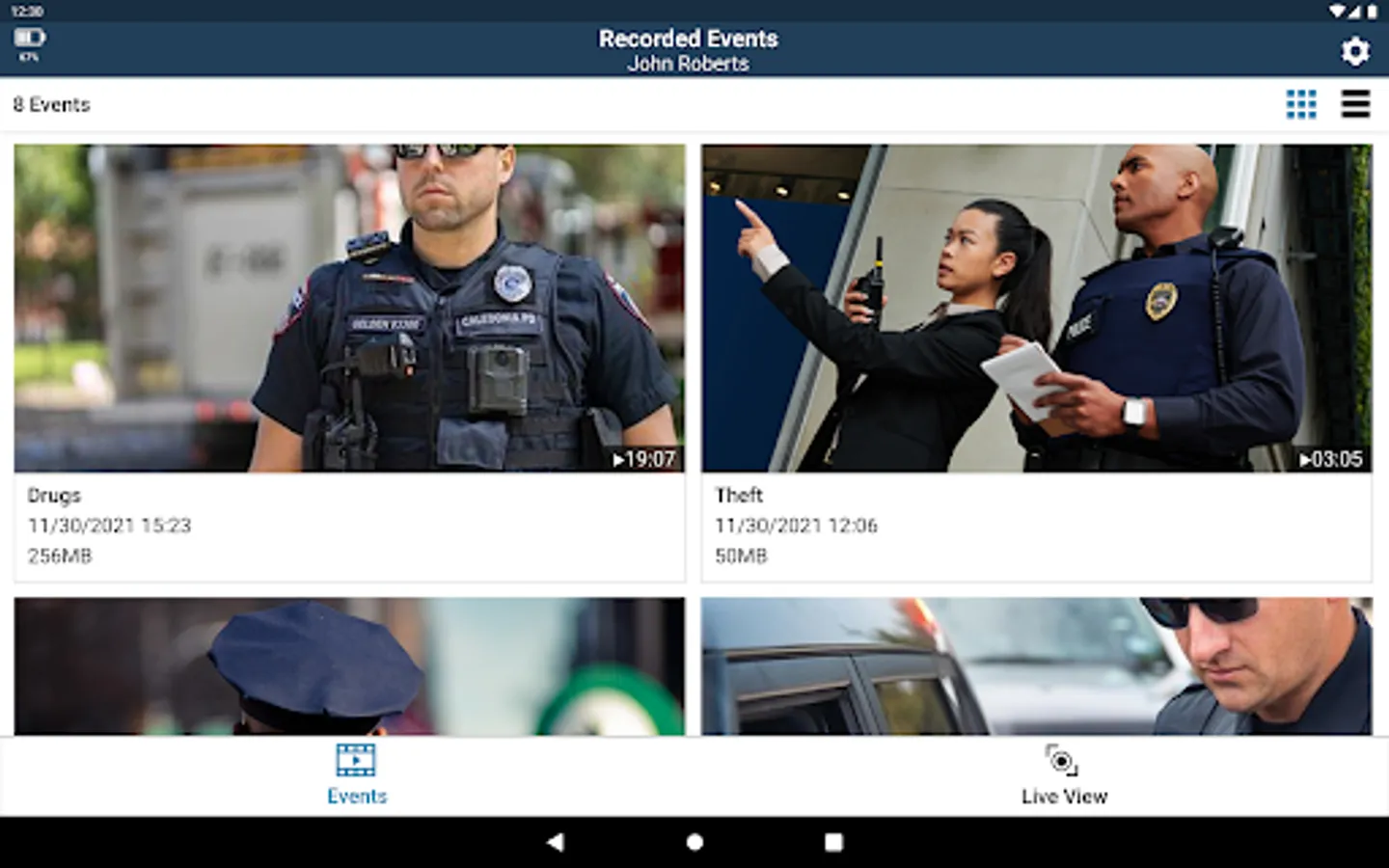Open the police cap event thumbnail
1389x868 pixels.
(349, 666)
